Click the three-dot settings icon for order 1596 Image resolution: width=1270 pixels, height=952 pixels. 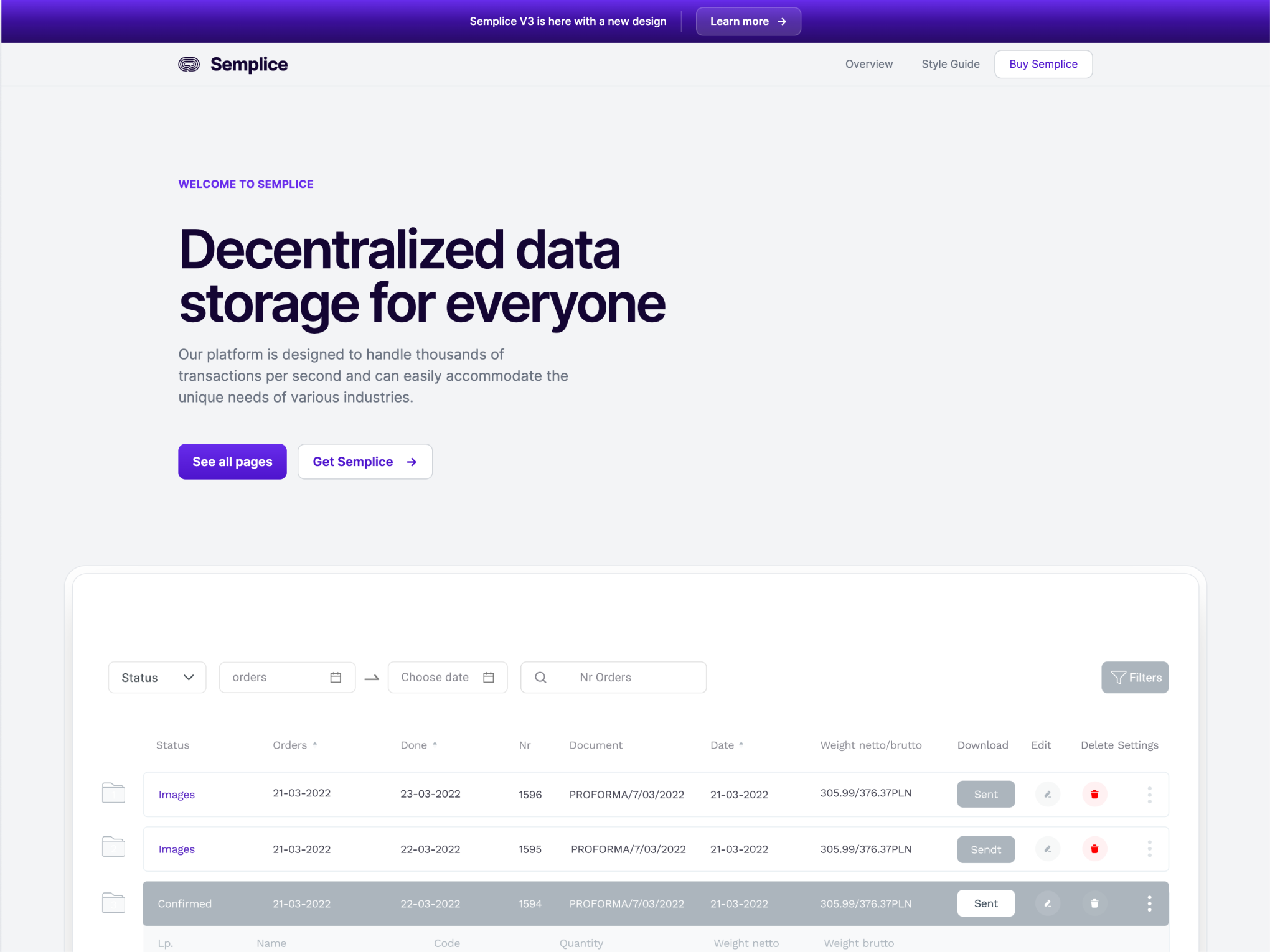coord(1150,794)
